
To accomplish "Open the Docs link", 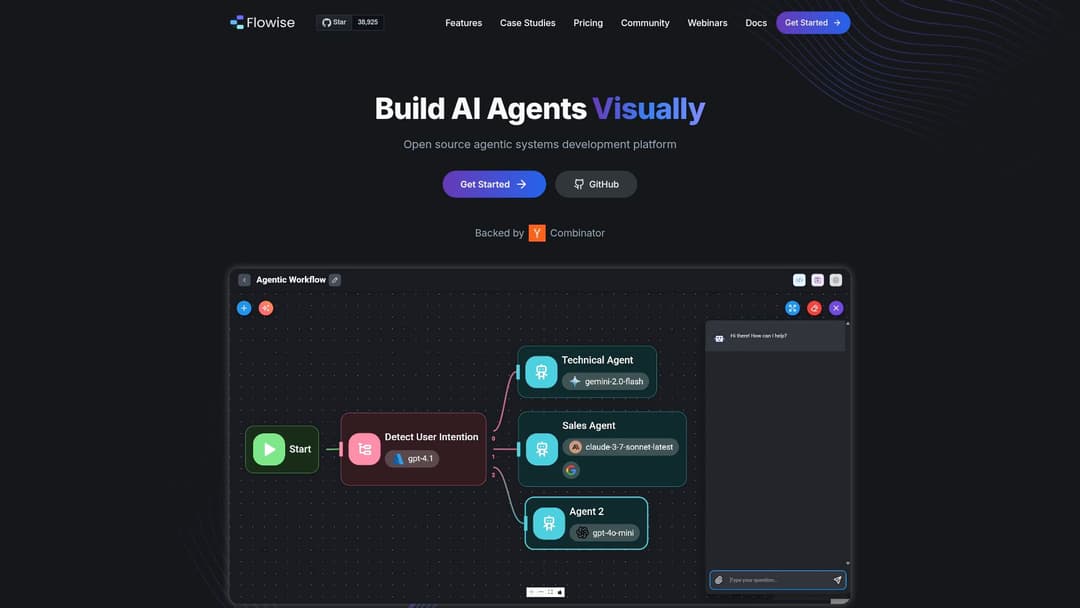I will point(756,23).
